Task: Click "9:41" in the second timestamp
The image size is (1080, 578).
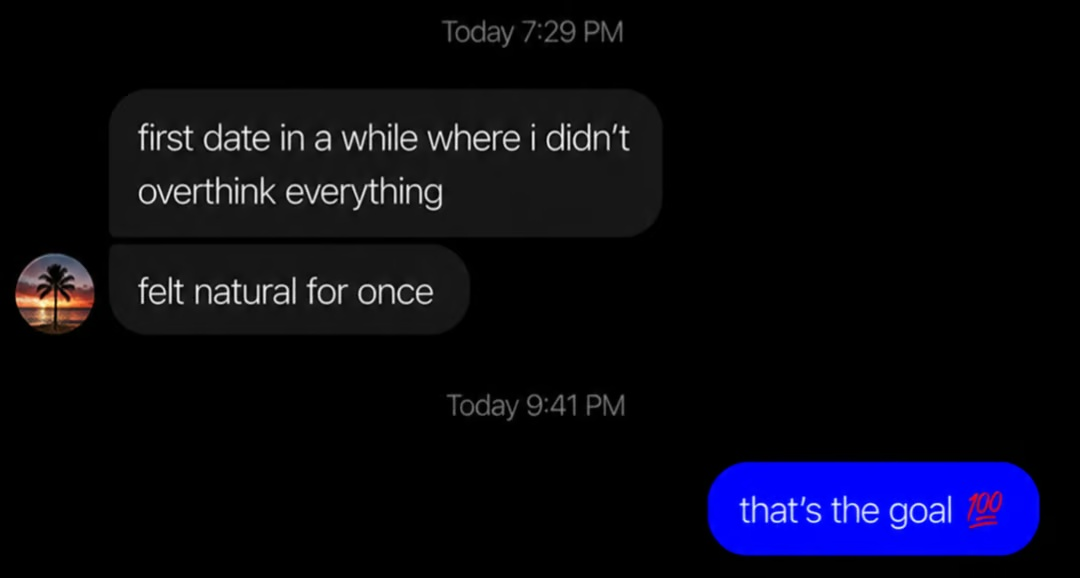Action: pos(551,405)
